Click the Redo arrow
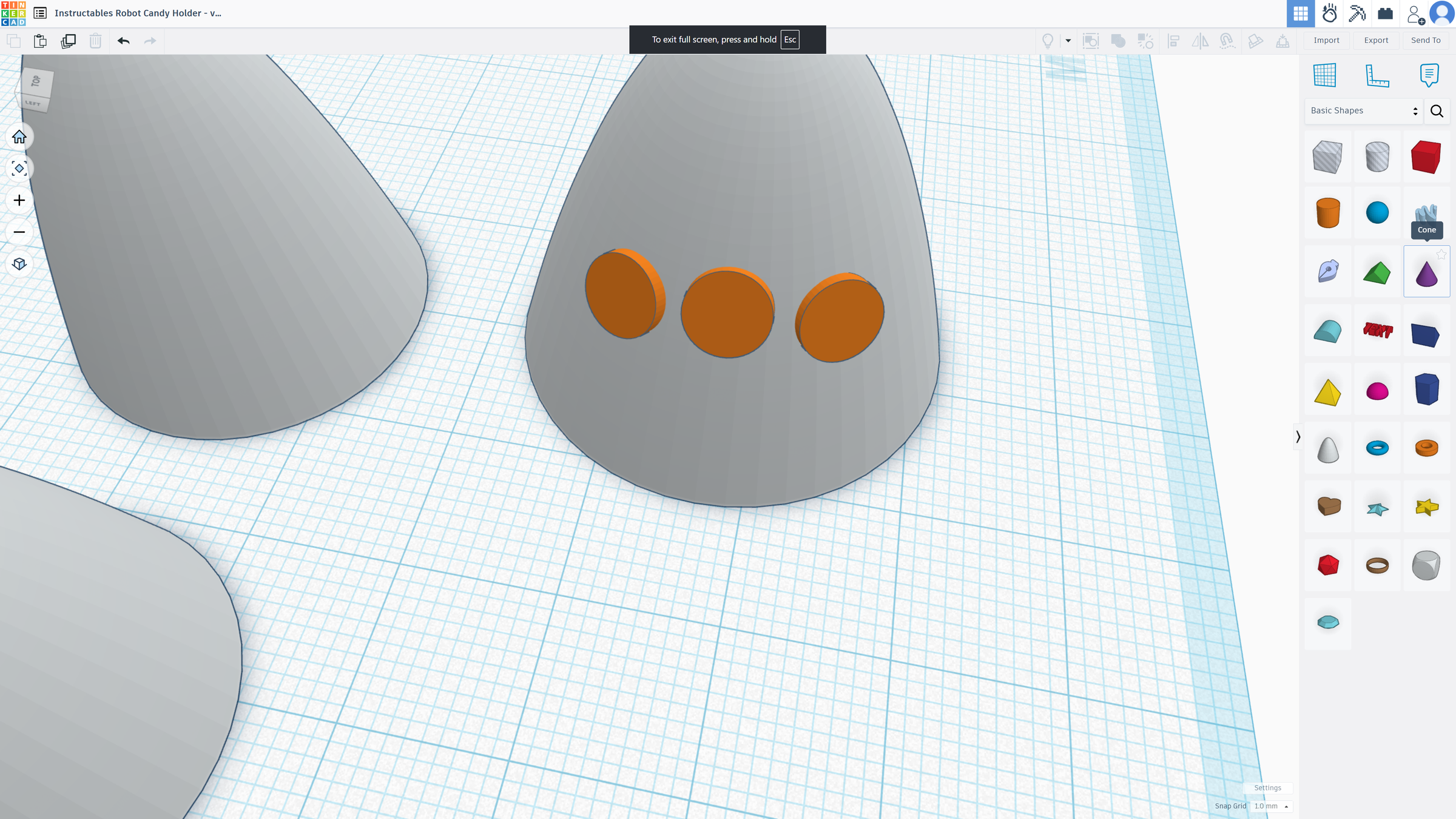This screenshot has height=819, width=1456. 150,41
